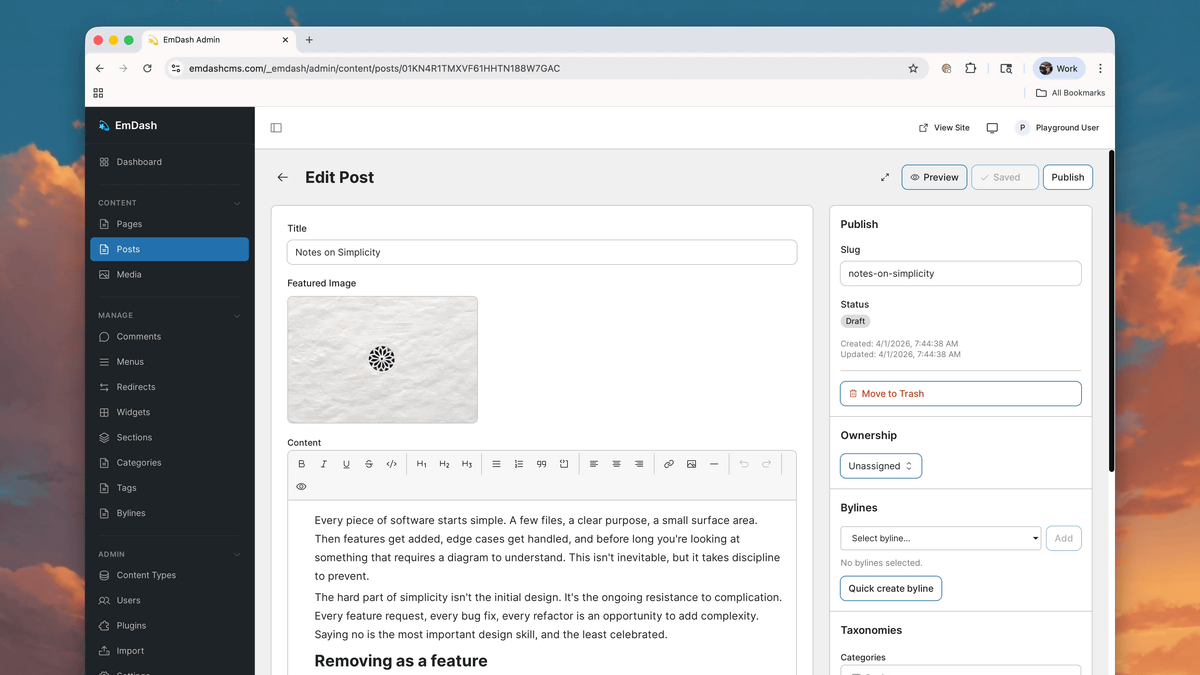Set Heading 3 with H3 icon
The width and height of the screenshot is (1200, 675).
point(467,464)
